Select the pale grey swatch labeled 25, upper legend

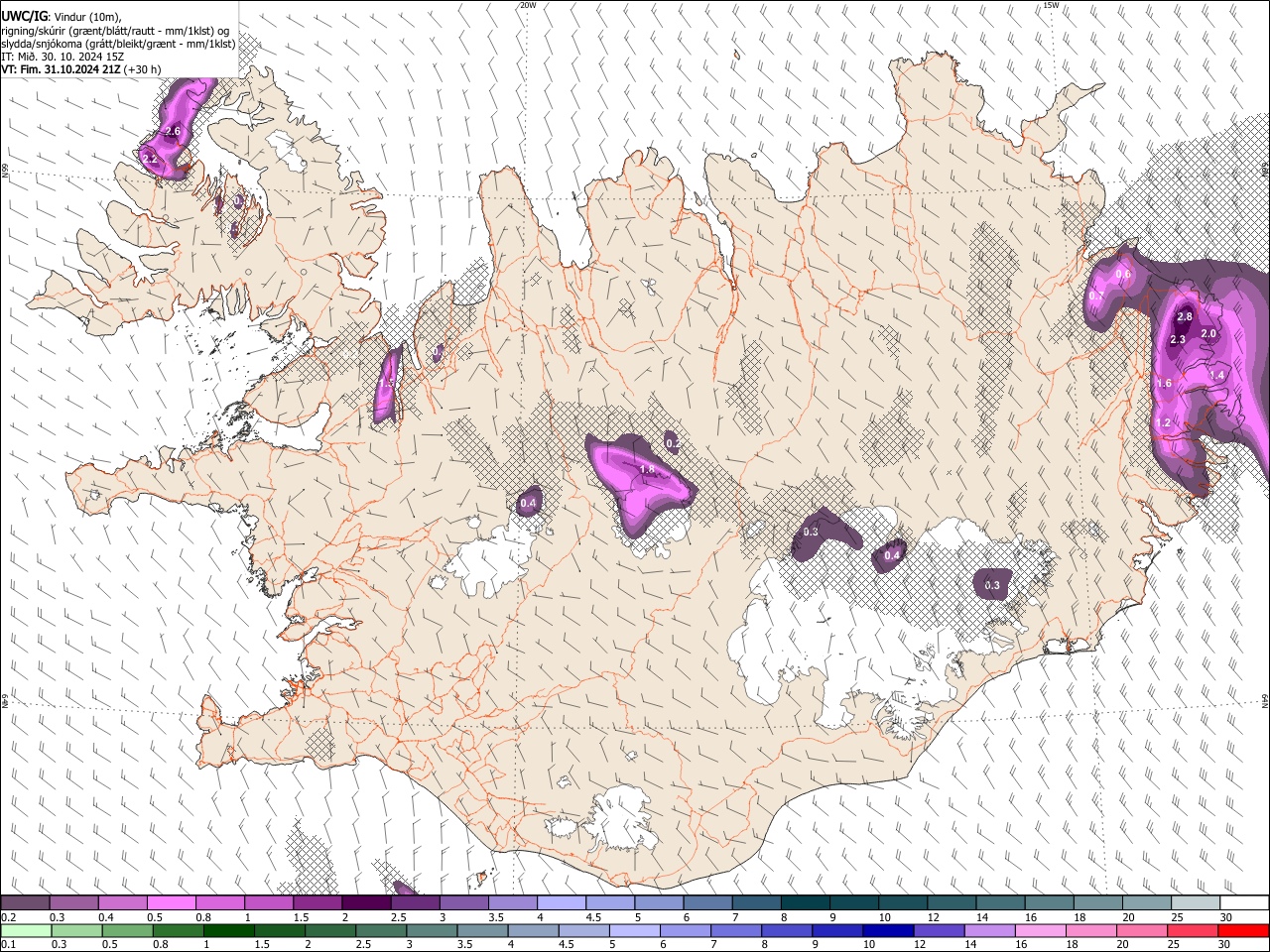(1197, 903)
